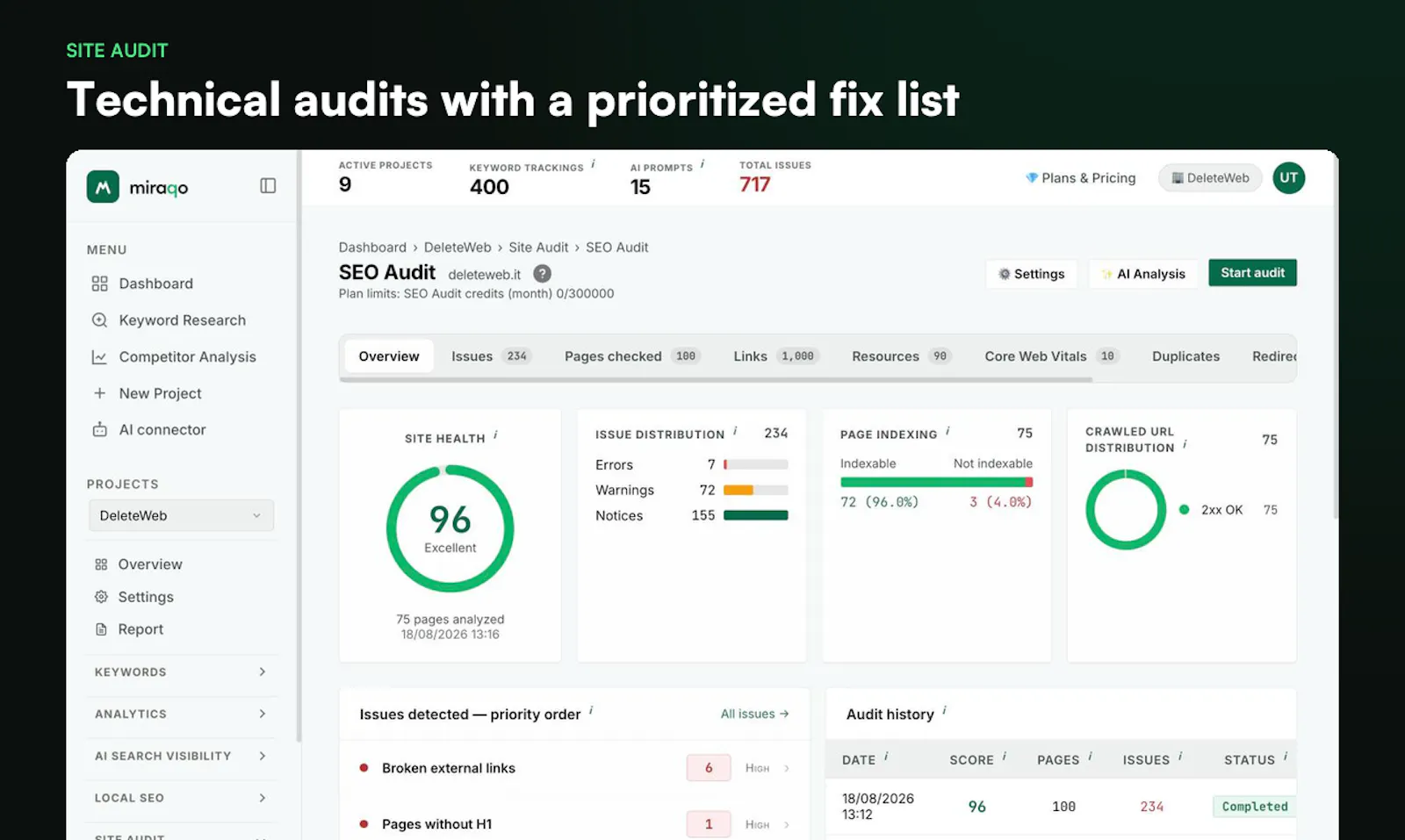
Task: Click the Date column info icon
Action: (x=886, y=757)
